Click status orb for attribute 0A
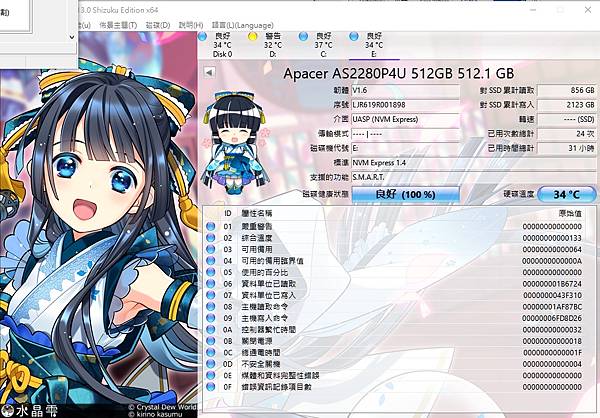600x418 pixels. pyautogui.click(x=210, y=330)
